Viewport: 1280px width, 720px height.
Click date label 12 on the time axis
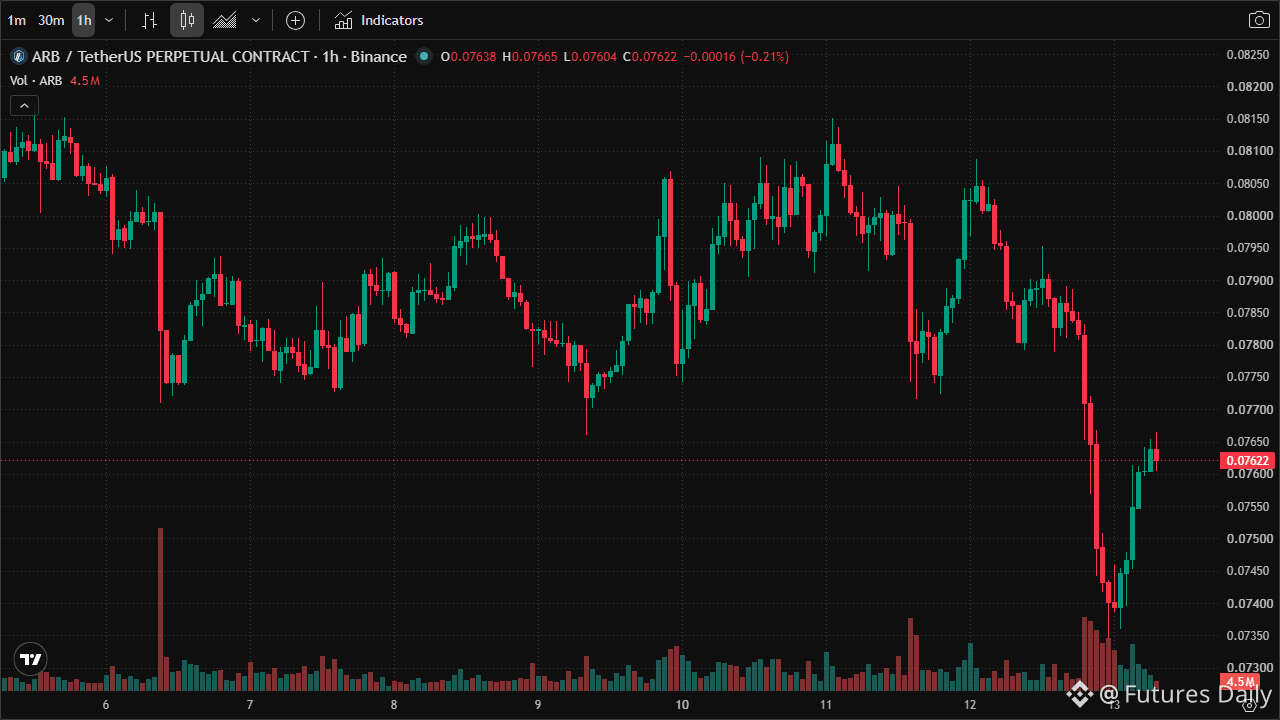970,705
